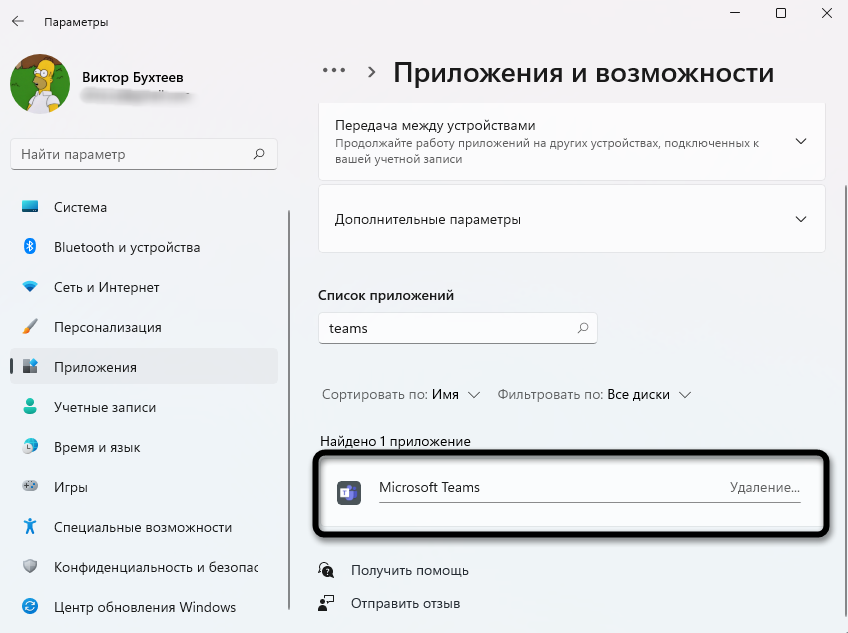Screen dimensions: 848x633
Task: Open the "Сортировать по: Имя" dropdown
Action: point(401,395)
